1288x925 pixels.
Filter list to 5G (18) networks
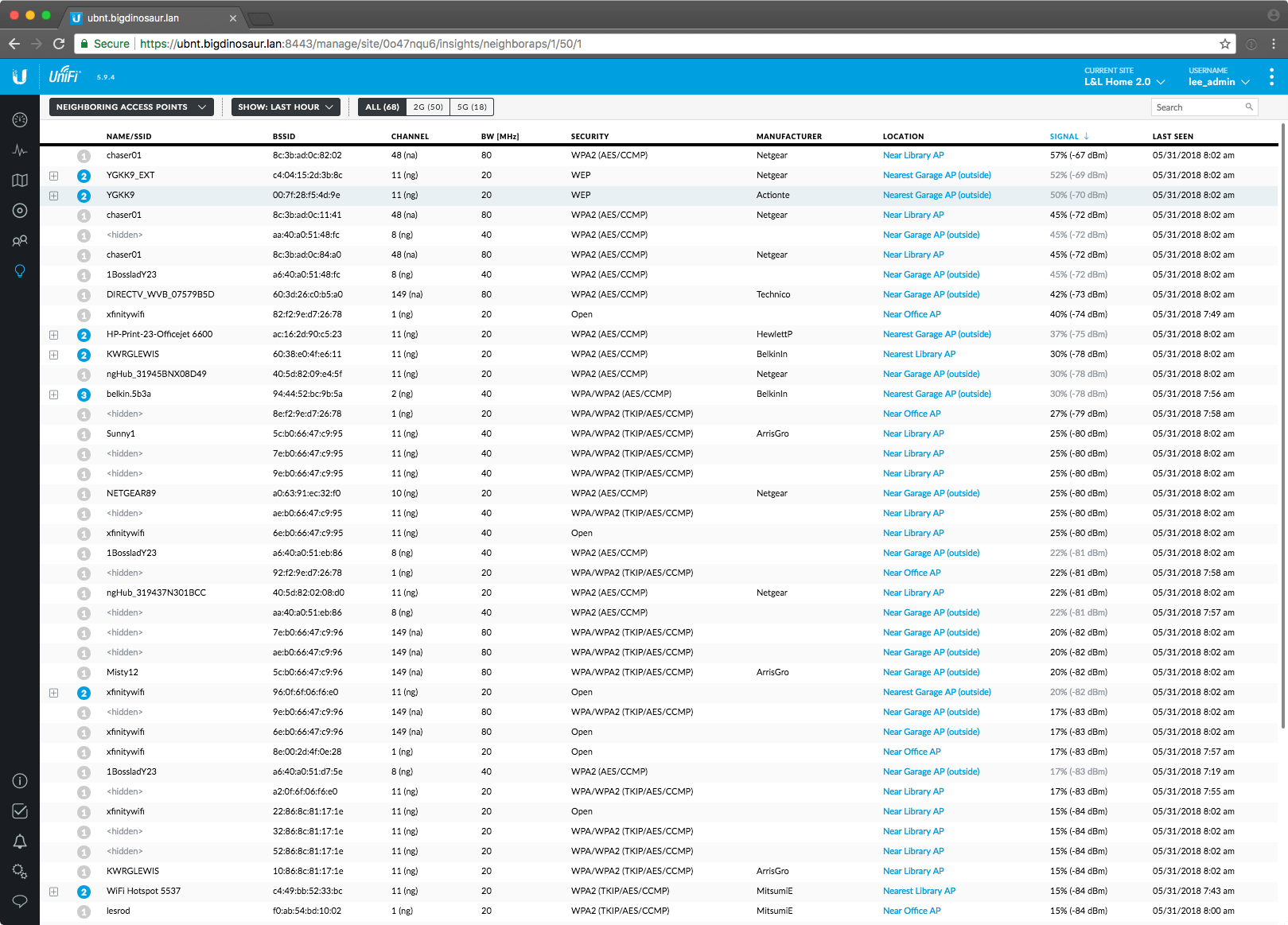coord(472,107)
